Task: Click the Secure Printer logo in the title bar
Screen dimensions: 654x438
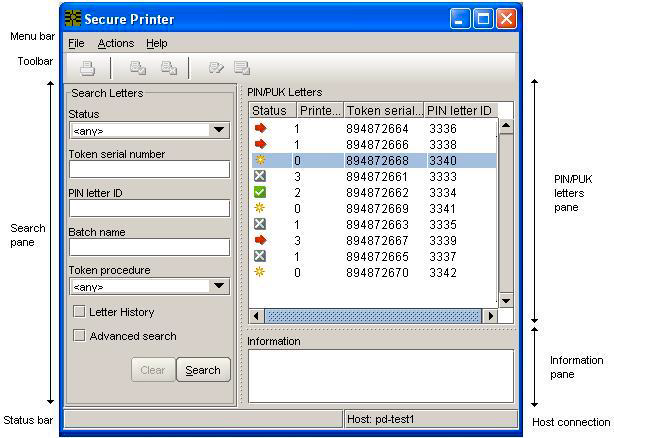Action: click(x=73, y=18)
